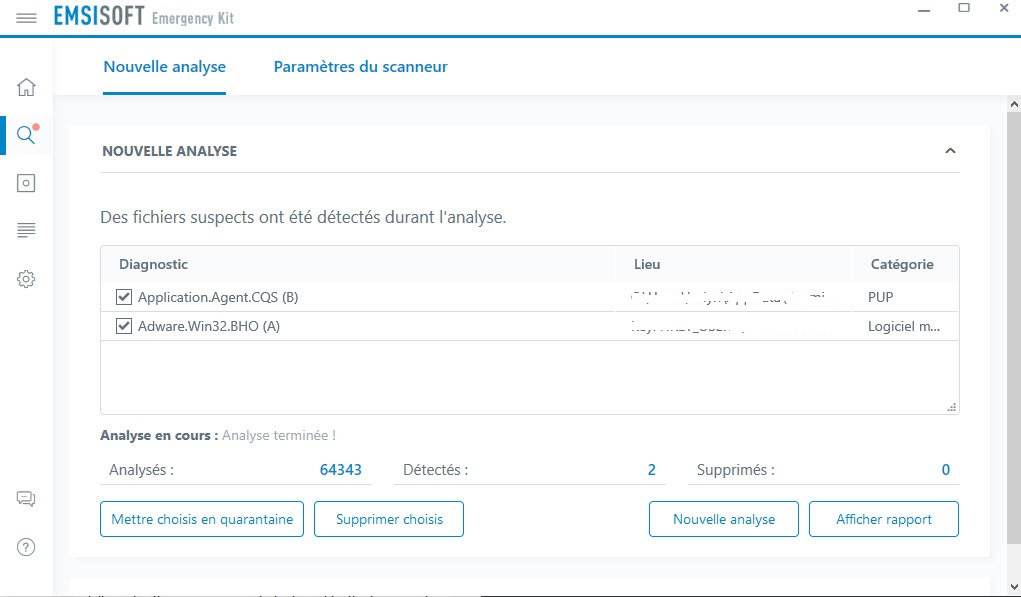Start a Nouvelle analyse with the button
This screenshot has height=597, width=1021.
[x=723, y=519]
